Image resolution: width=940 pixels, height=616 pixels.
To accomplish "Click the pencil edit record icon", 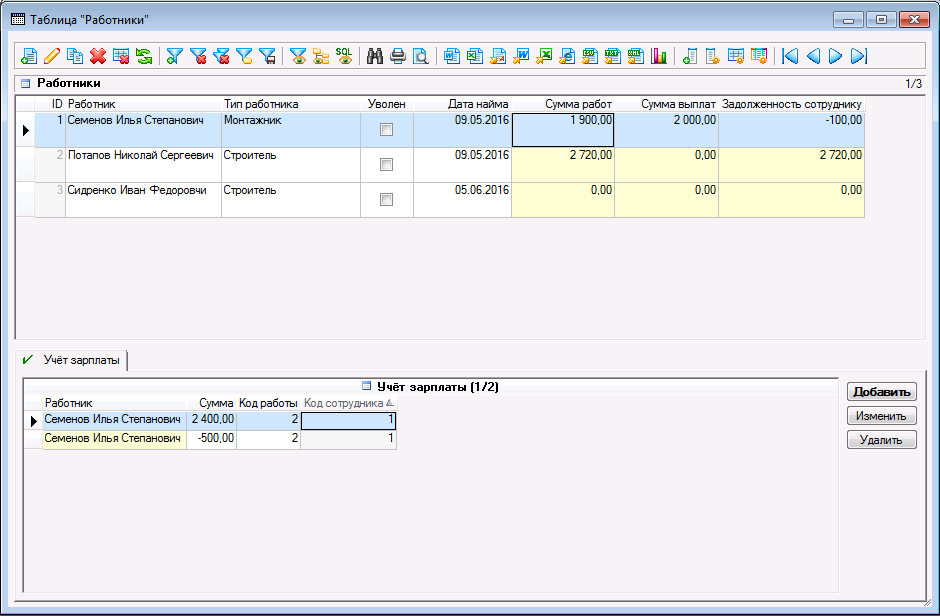I will [x=52, y=56].
